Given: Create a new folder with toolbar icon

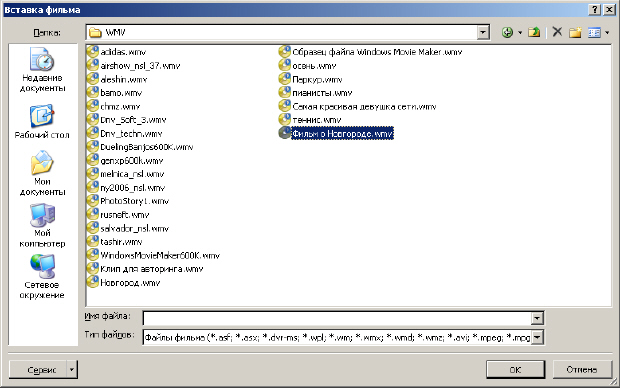Looking at the screenshot, I should click(x=575, y=32).
